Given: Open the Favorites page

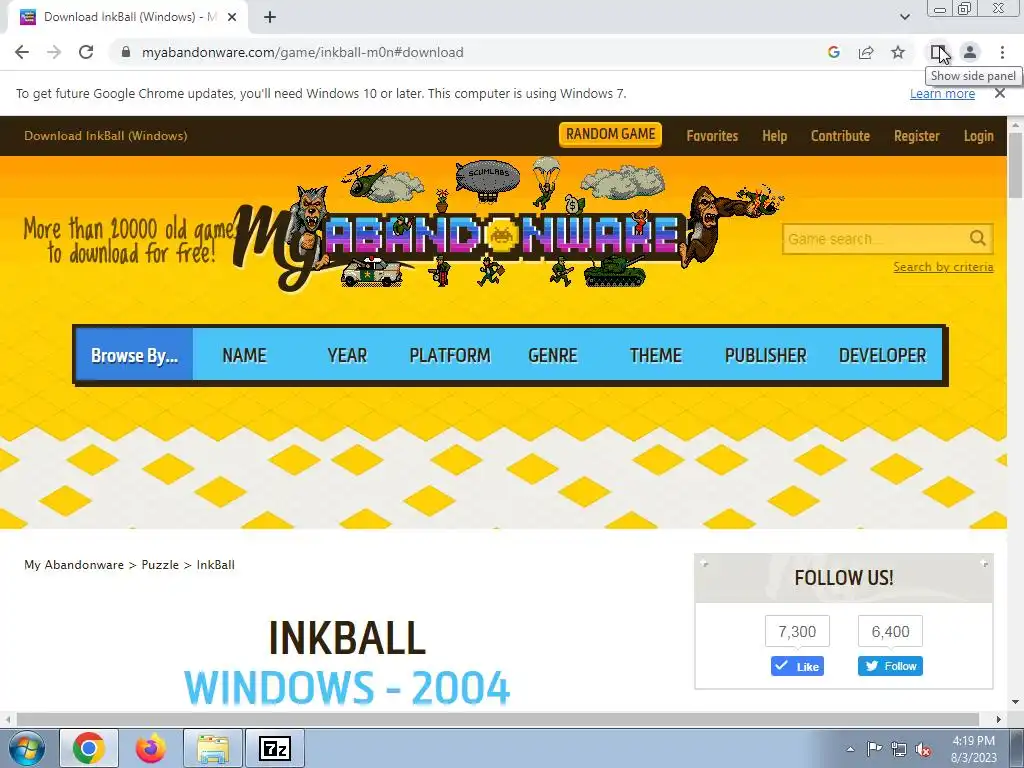Looking at the screenshot, I should click(x=712, y=136).
